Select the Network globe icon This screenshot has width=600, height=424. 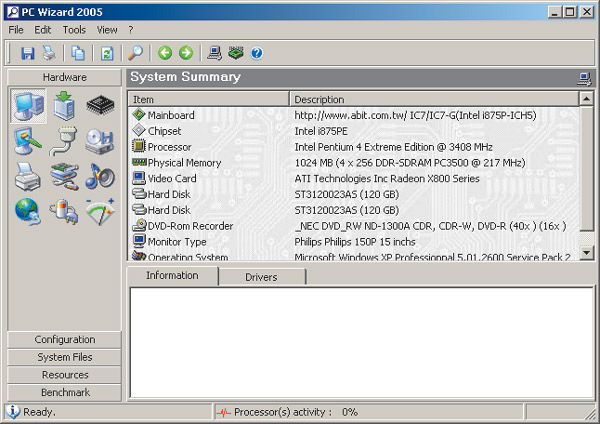[x=28, y=212]
